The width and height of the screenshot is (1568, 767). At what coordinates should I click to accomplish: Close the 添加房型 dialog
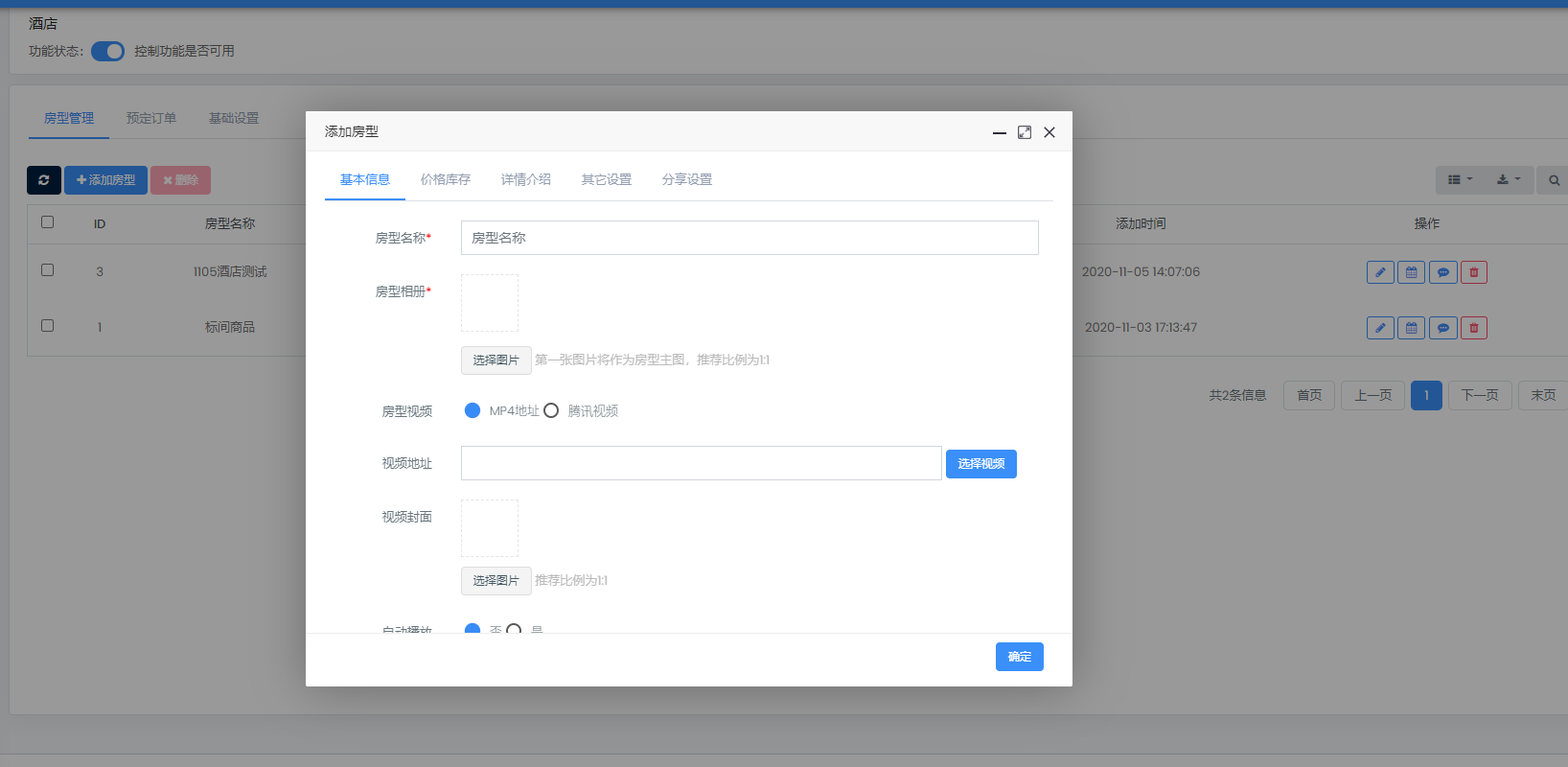tap(1049, 132)
